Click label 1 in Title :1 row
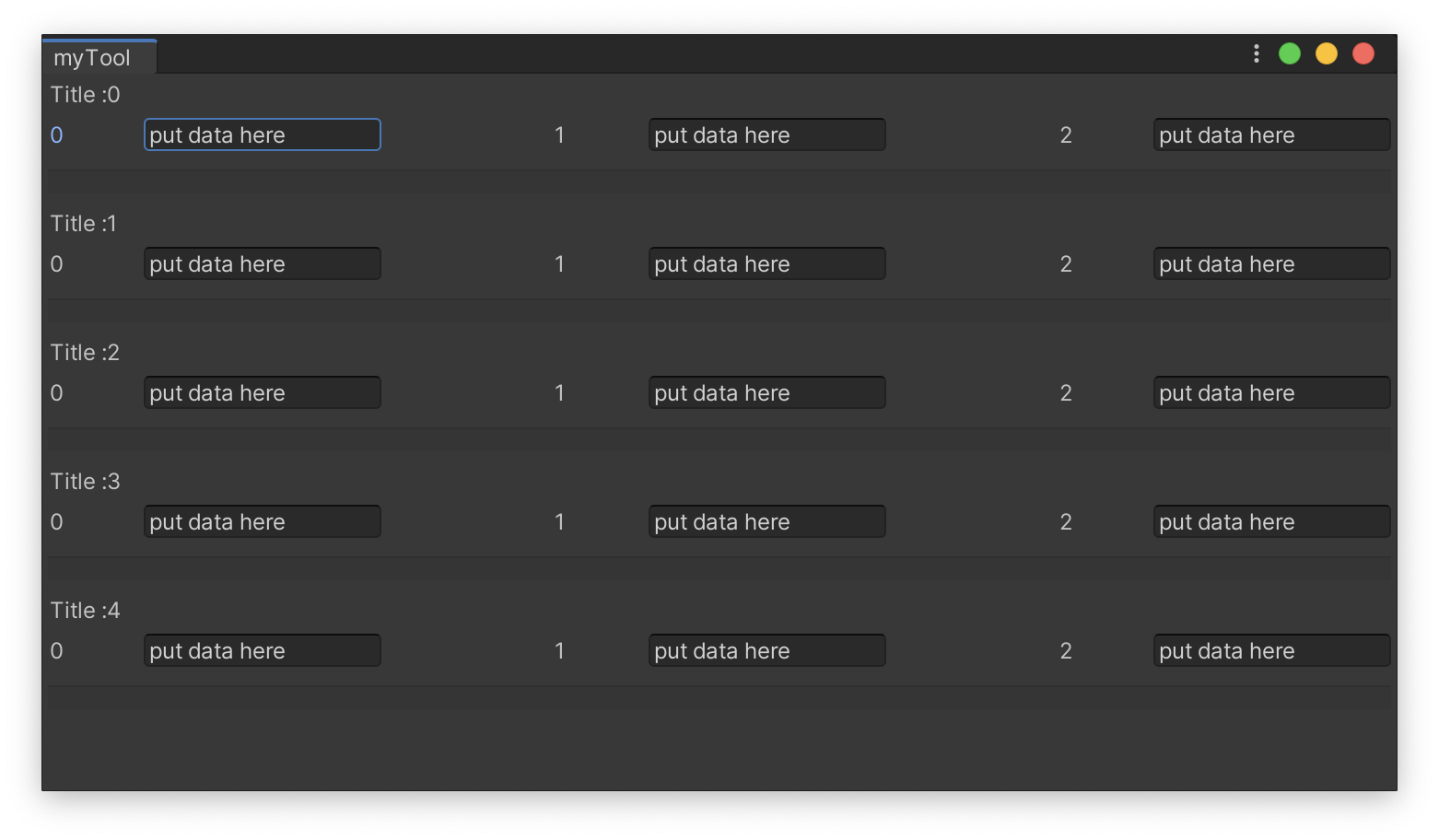Screen dimensions: 1439x840 click(x=559, y=264)
